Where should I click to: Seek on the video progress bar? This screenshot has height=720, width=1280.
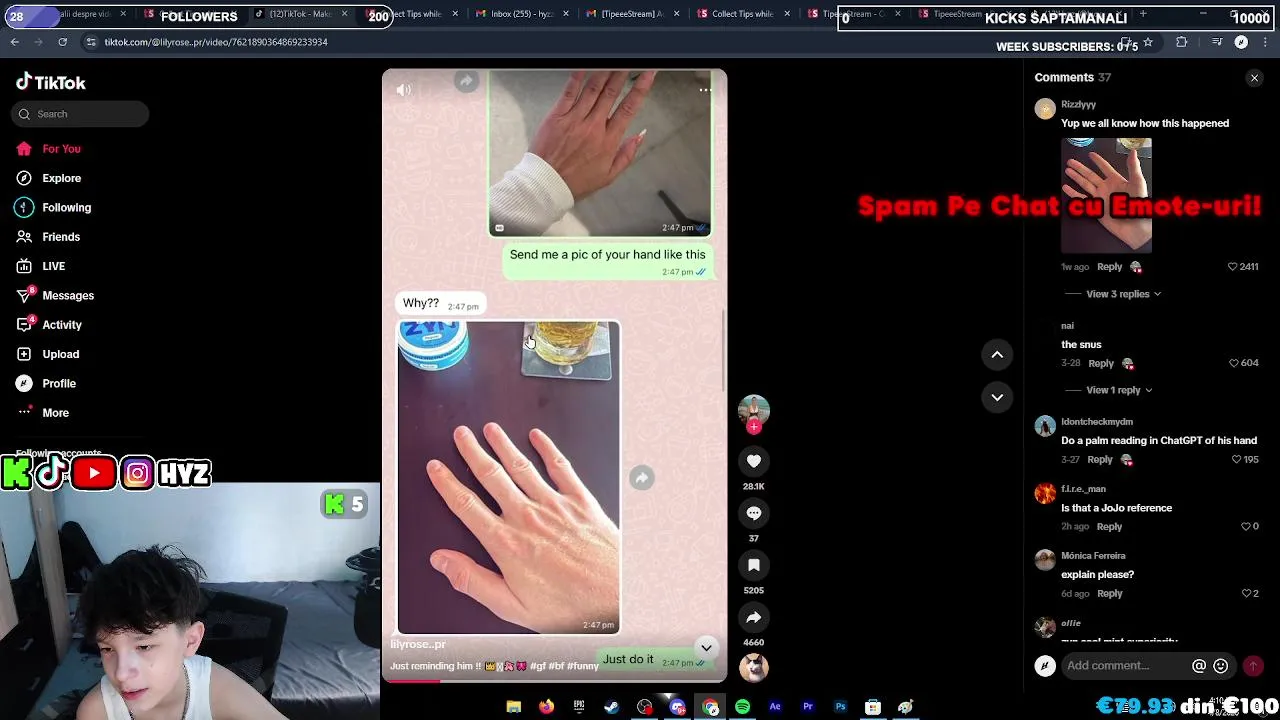coord(554,681)
